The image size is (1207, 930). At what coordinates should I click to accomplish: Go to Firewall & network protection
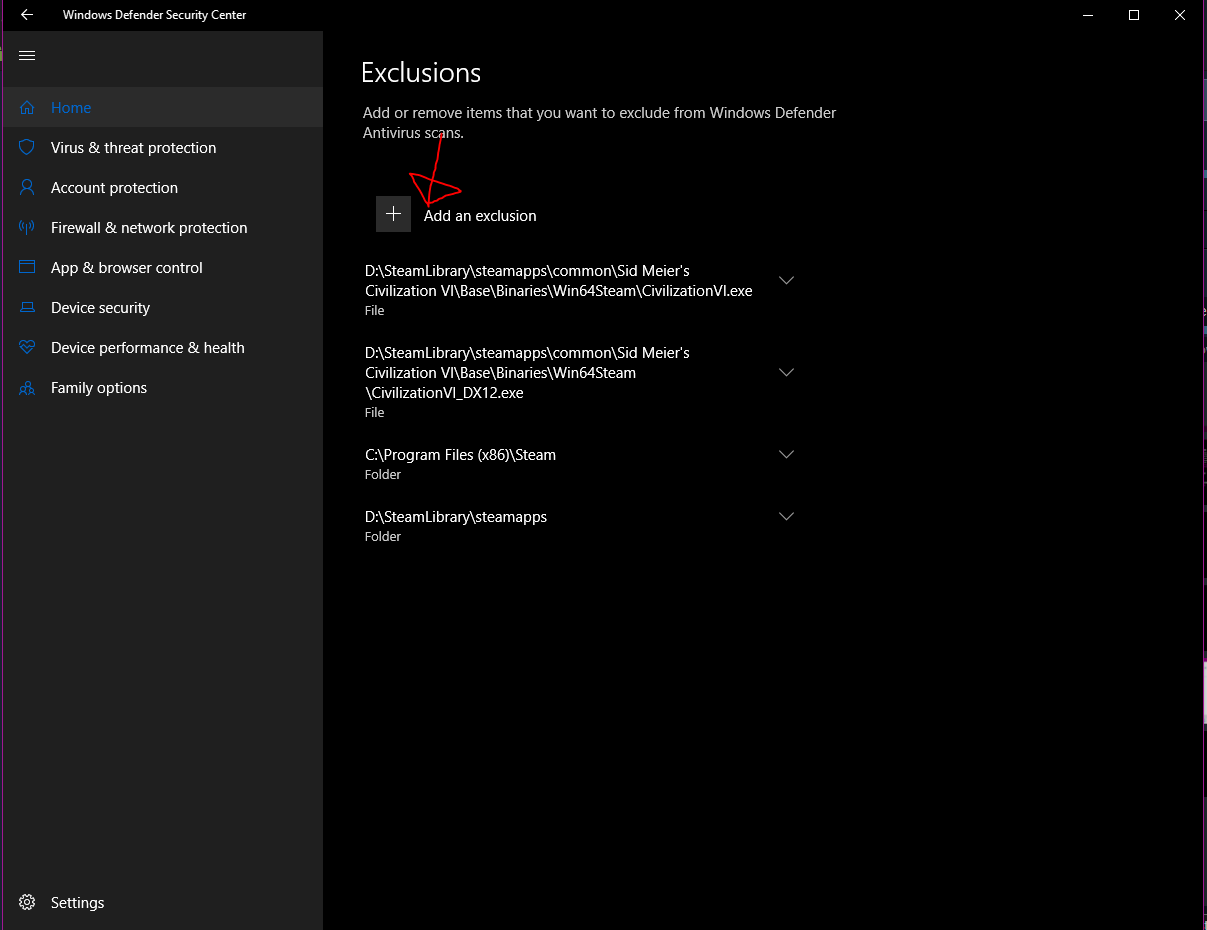point(149,228)
